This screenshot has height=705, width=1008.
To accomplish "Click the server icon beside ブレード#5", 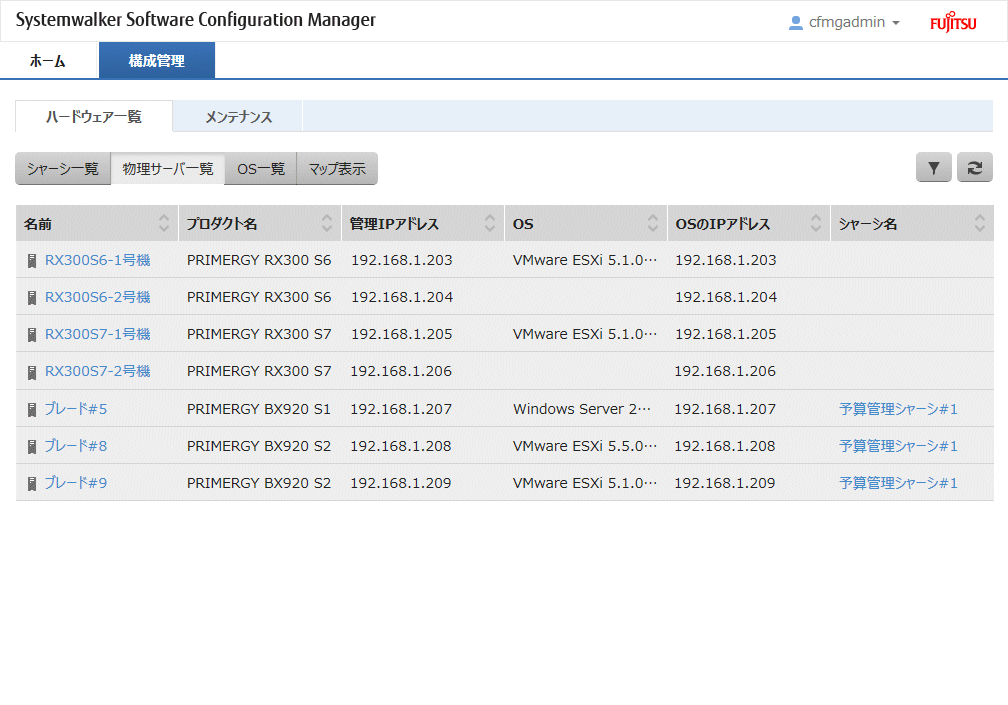I will [32, 409].
